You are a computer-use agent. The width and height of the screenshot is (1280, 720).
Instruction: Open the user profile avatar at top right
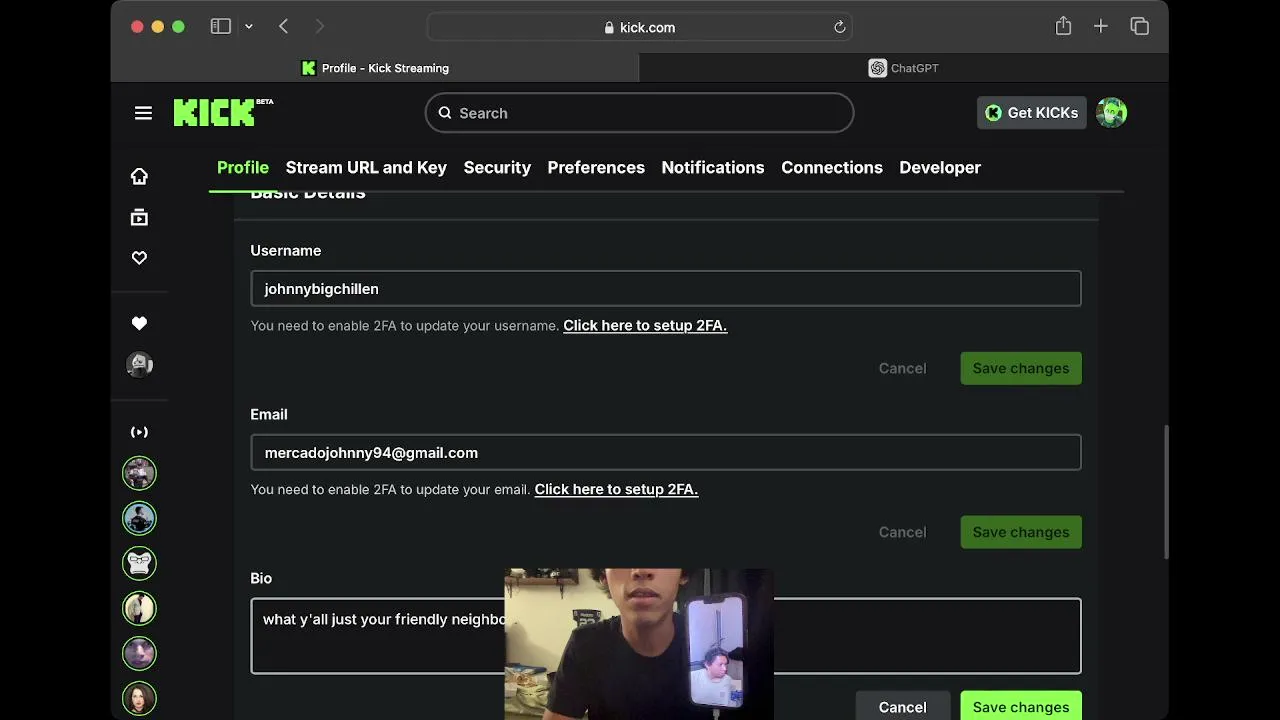1111,113
